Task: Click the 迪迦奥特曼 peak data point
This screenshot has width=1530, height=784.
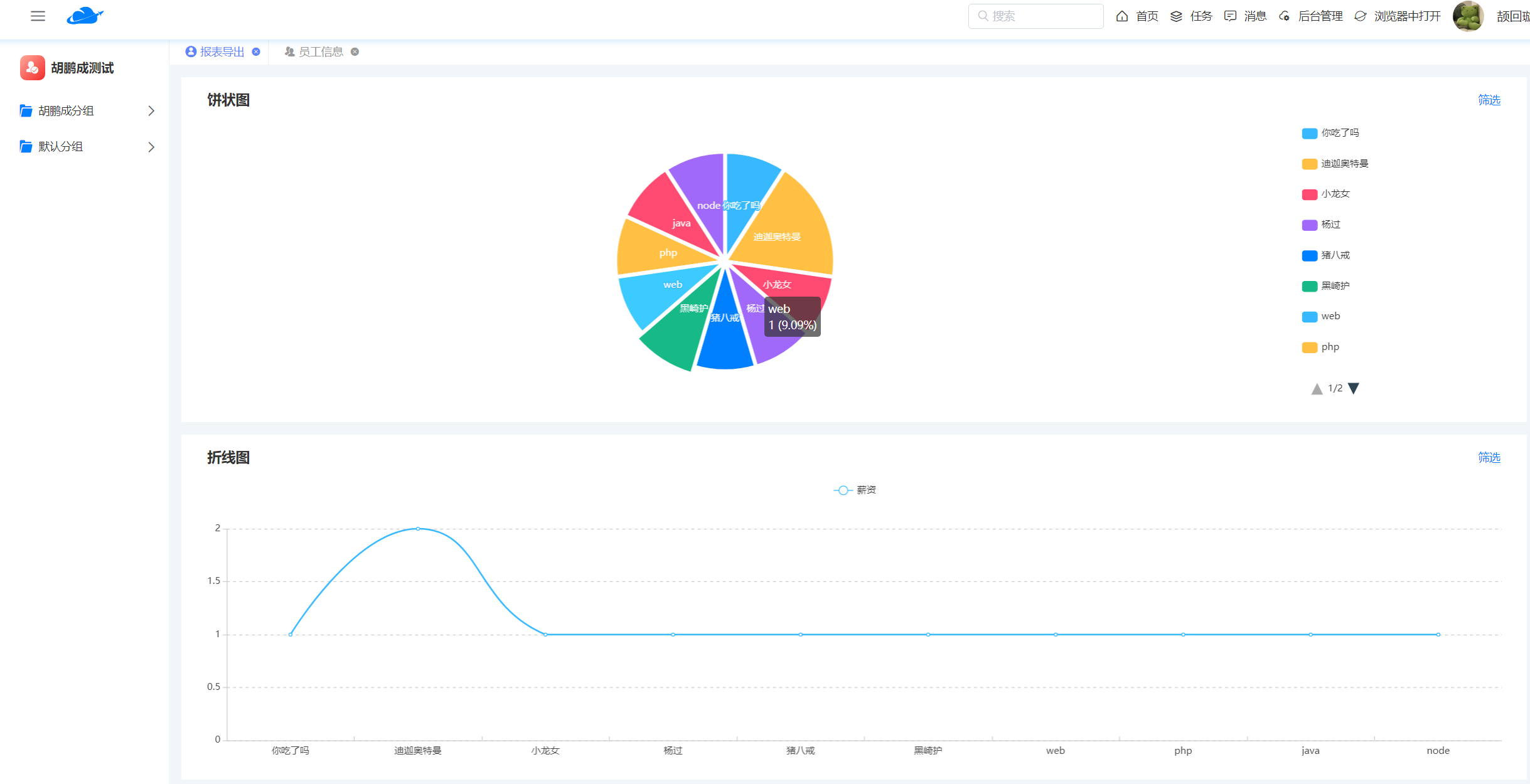Action: click(418, 529)
